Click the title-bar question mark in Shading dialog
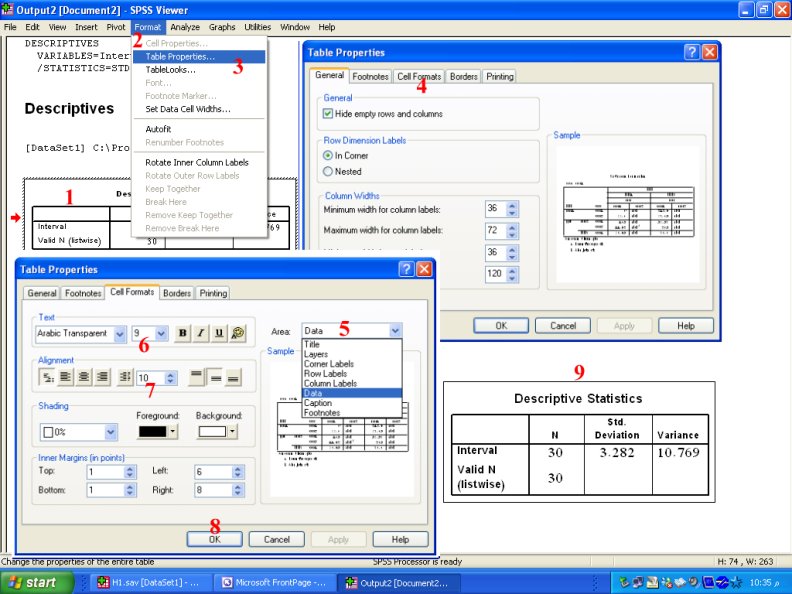This screenshot has width=792, height=594. pyautogui.click(x=406, y=269)
